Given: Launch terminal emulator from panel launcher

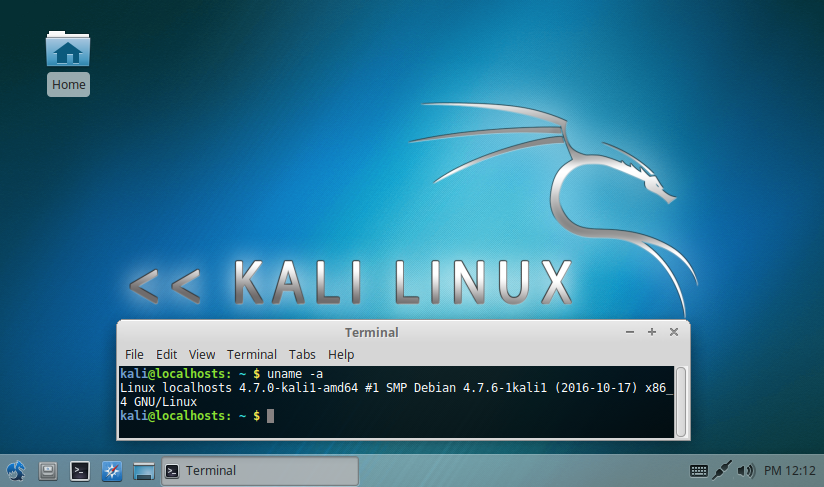Looking at the screenshot, I should [80, 471].
